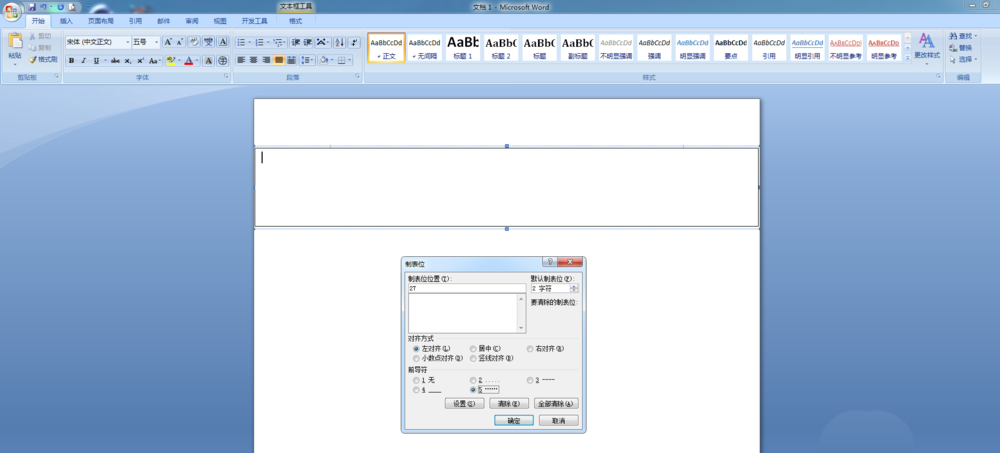Open the 页面布局 (Page Layout) tab
Viewport: 1000px width, 453px height.
[100, 20]
